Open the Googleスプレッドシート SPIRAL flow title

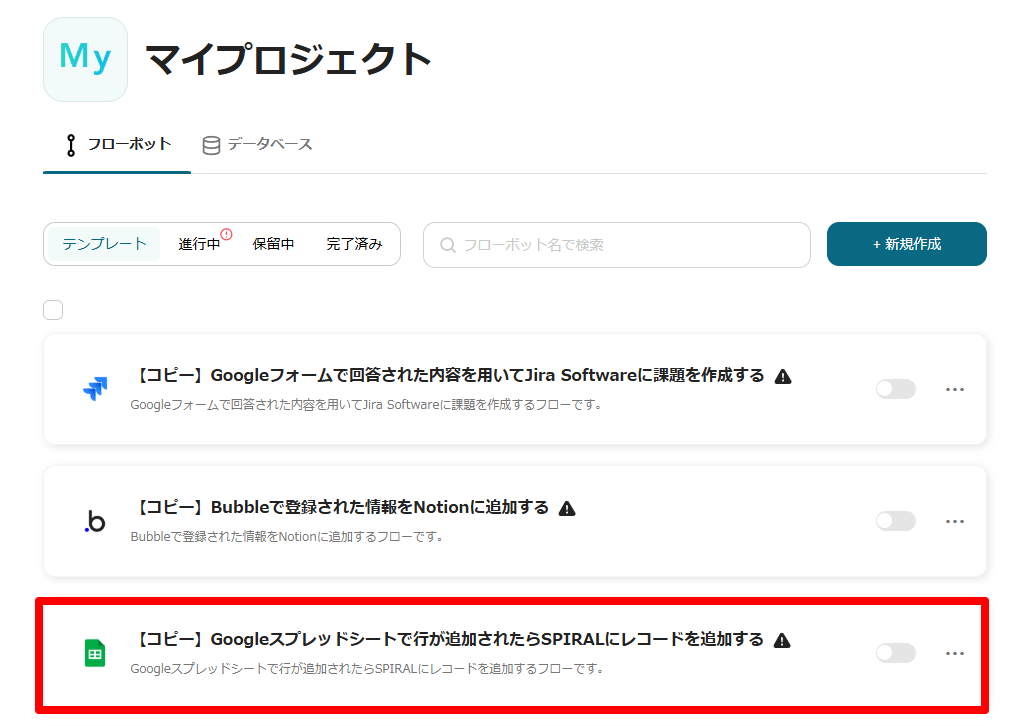pos(449,639)
